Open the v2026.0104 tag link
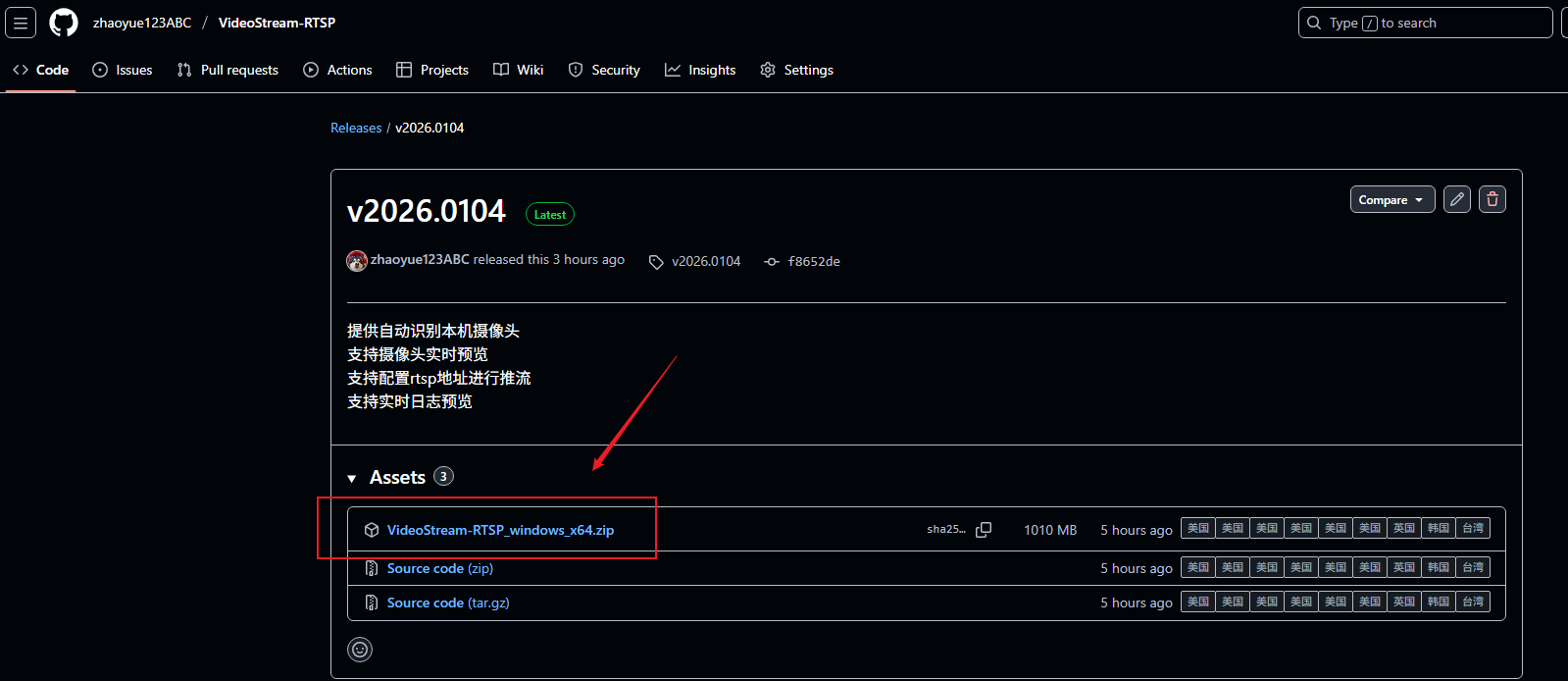Viewport: 1568px width, 681px height. (x=706, y=261)
